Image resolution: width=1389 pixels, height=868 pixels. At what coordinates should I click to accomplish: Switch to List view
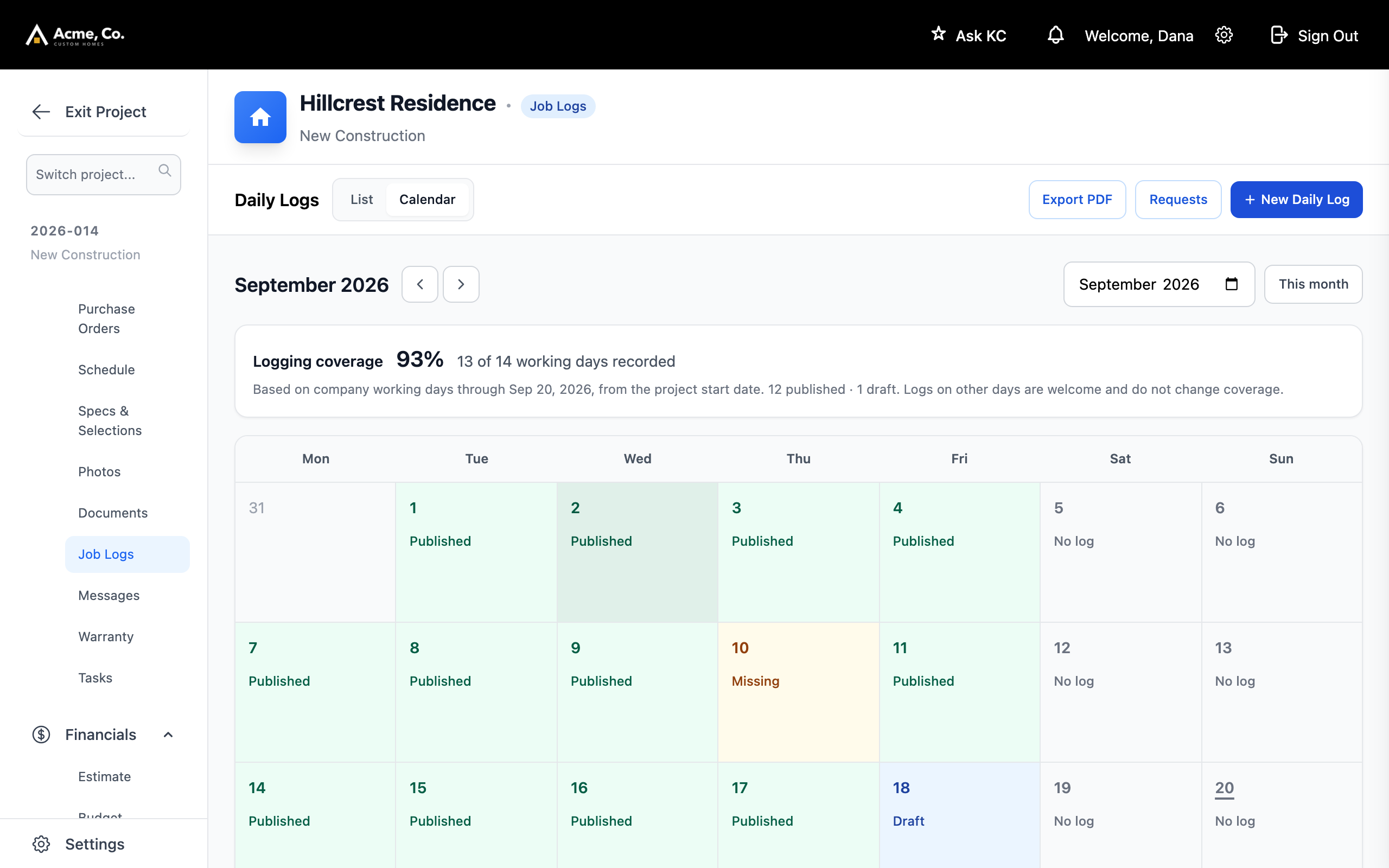point(361,199)
